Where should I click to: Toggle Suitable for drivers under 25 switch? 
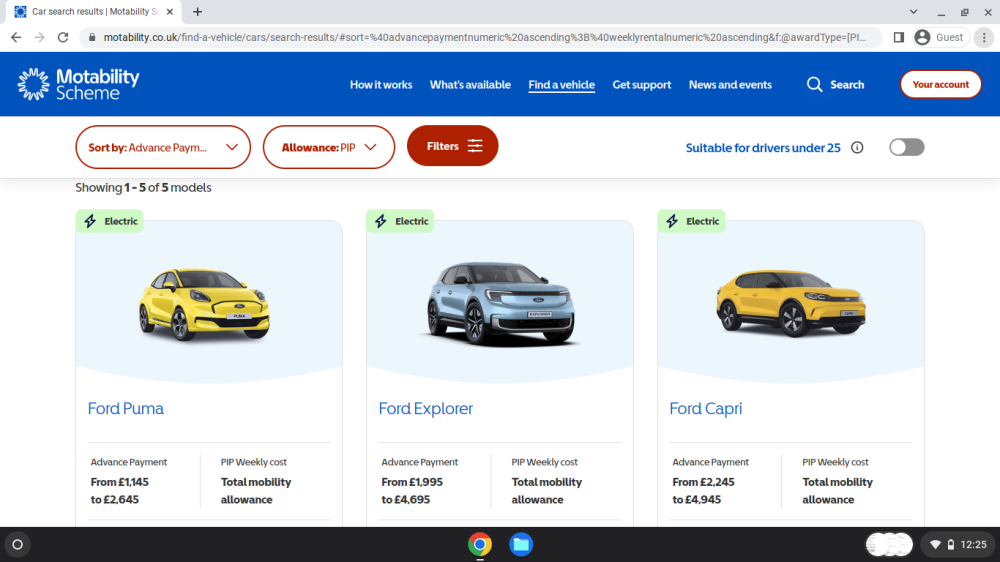(907, 147)
